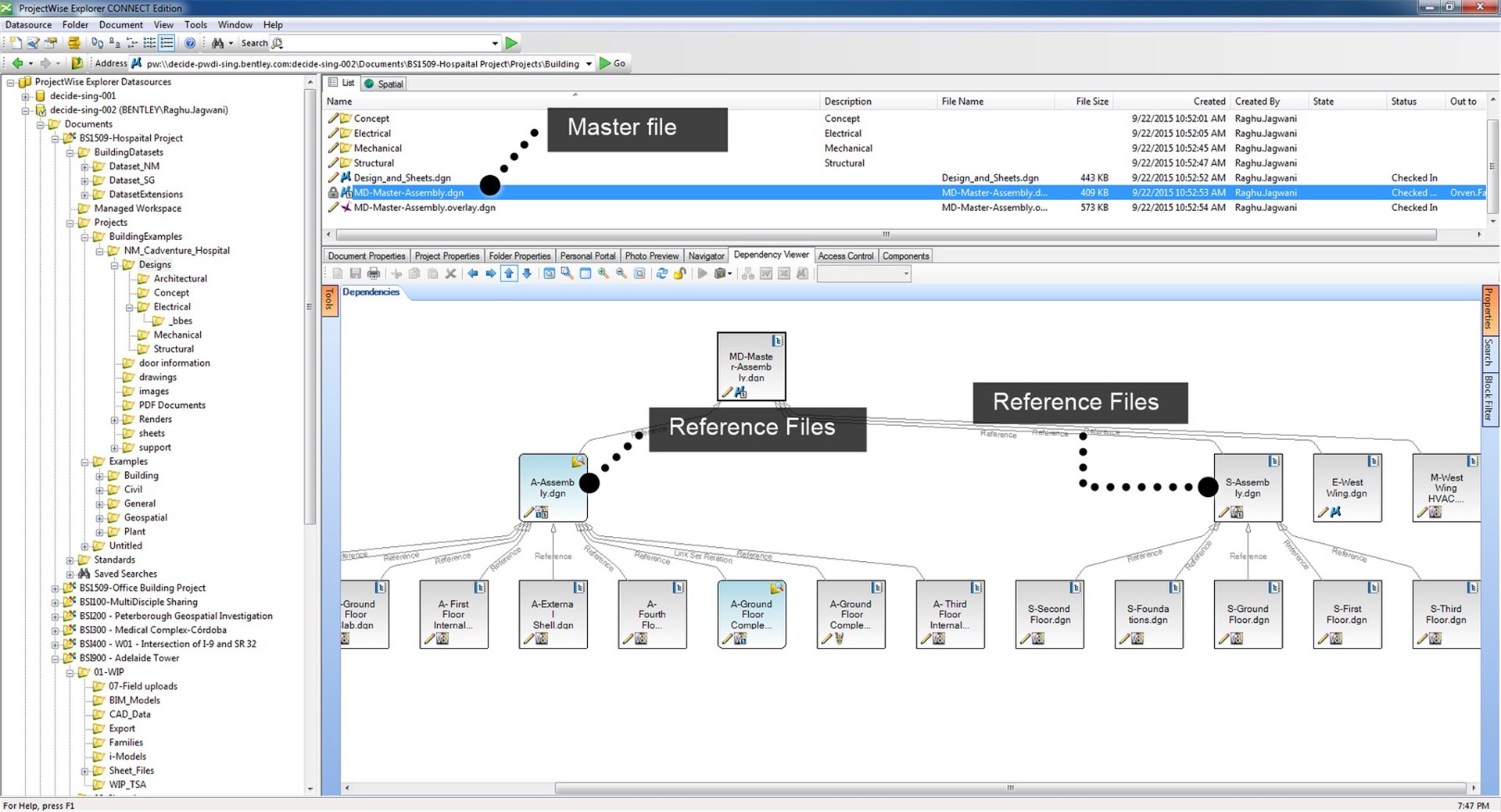Click the zoom-out magnifier icon
The height and width of the screenshot is (812, 1501).
(x=622, y=274)
